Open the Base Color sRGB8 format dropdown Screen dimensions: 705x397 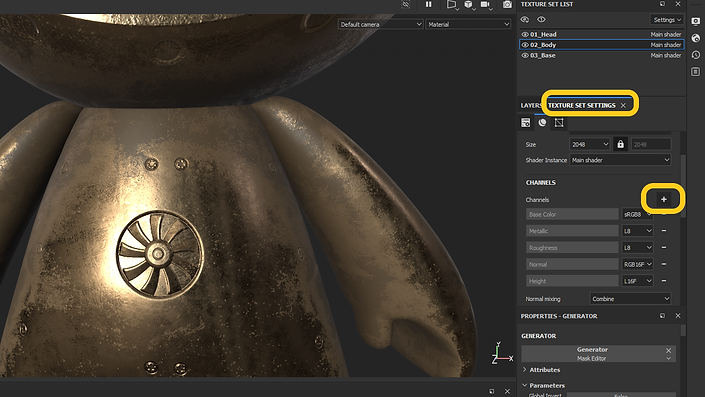coord(637,214)
